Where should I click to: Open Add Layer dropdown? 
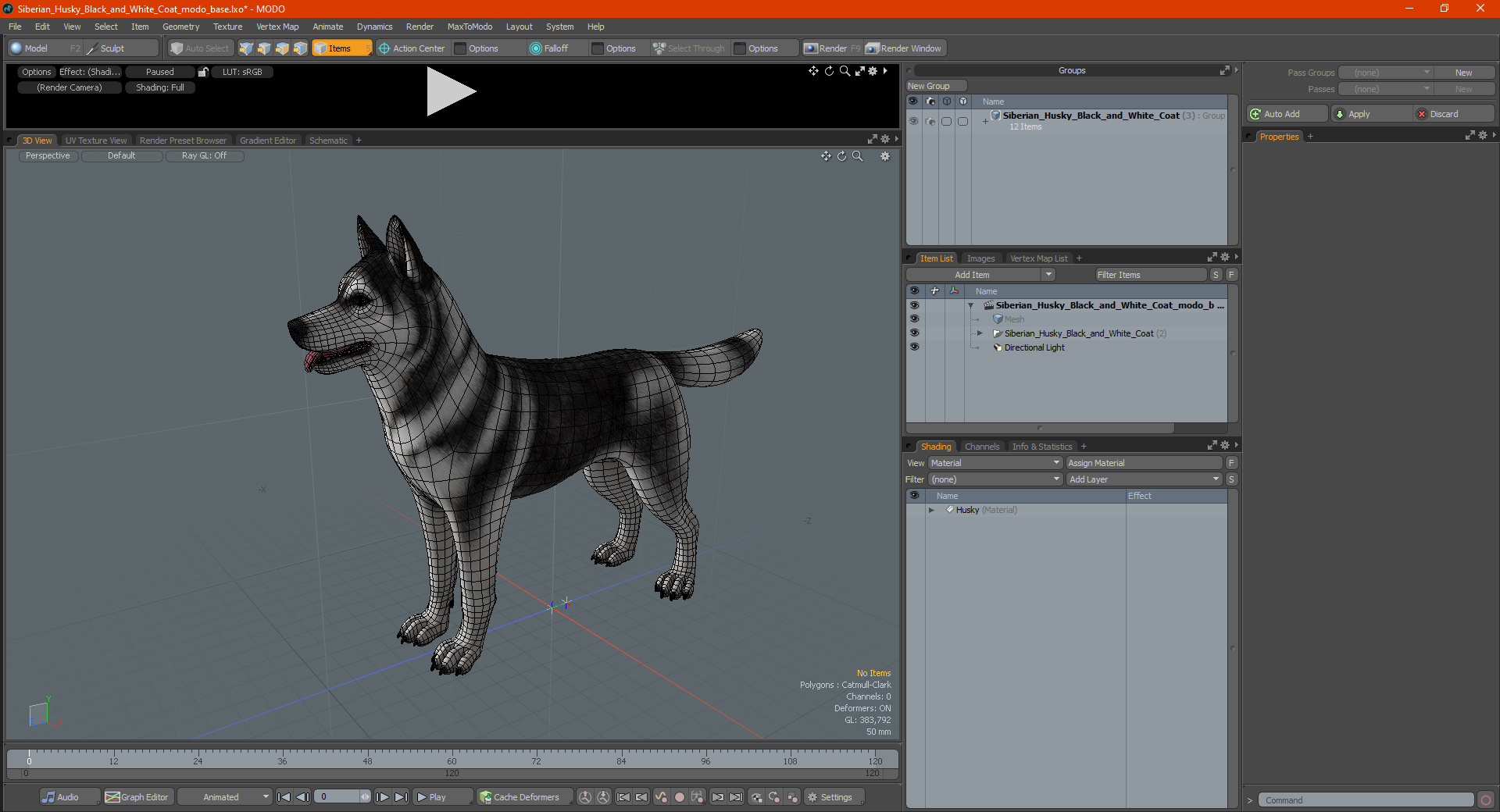pos(1144,479)
